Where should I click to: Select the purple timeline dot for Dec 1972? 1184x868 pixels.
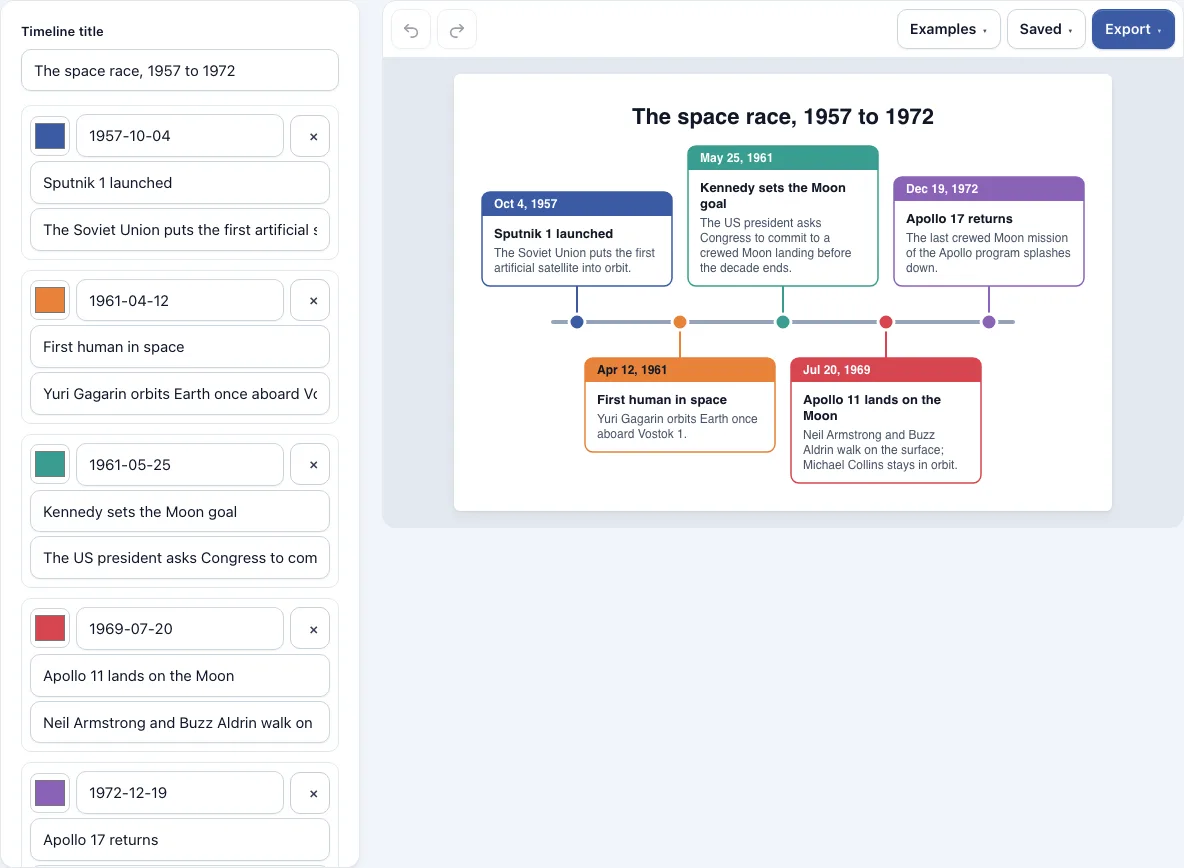tap(989, 322)
